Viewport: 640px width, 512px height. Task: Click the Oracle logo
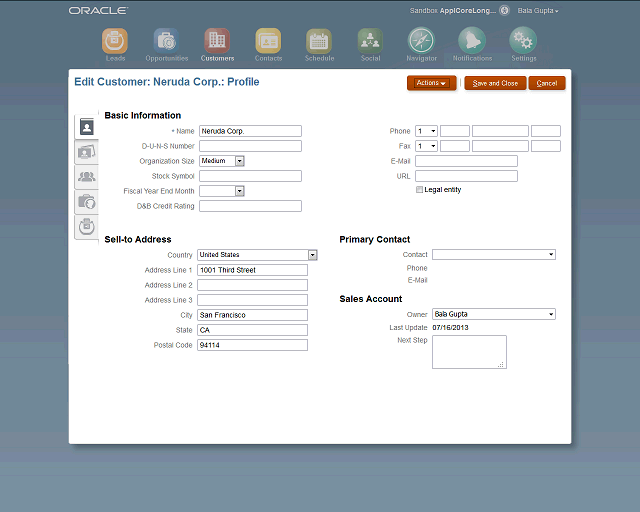pyautogui.click(x=98, y=11)
